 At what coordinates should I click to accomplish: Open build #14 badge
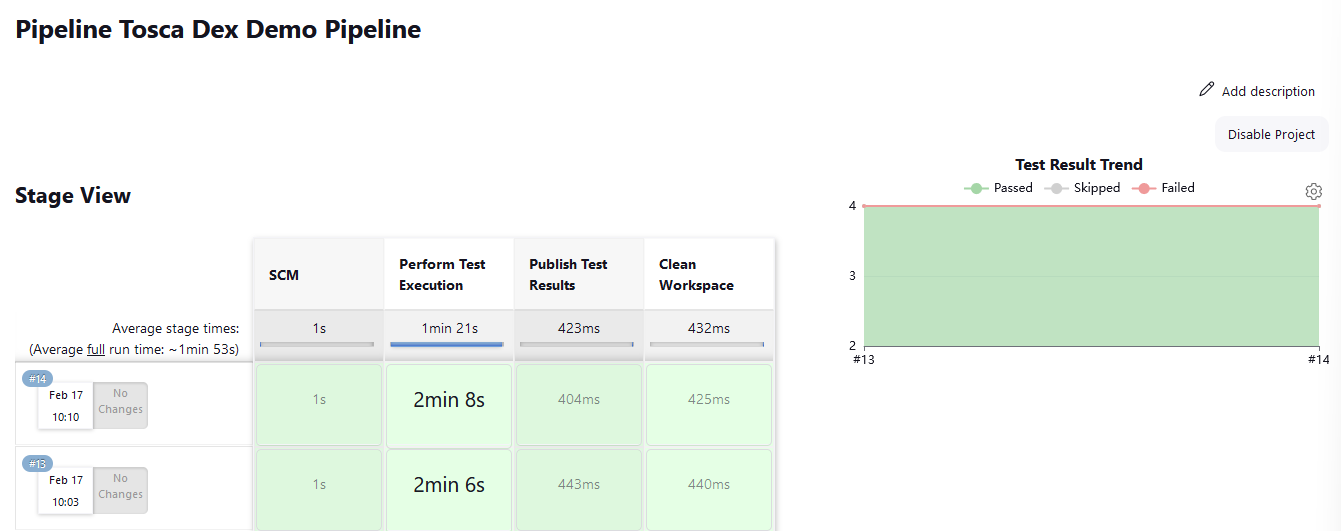tap(38, 379)
